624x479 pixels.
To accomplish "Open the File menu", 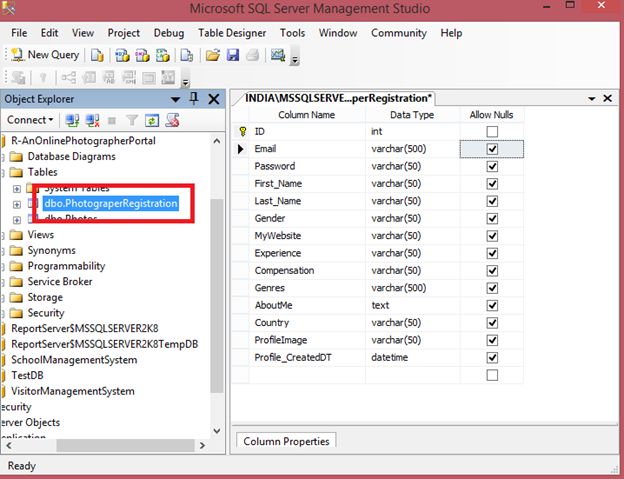I will point(19,33).
